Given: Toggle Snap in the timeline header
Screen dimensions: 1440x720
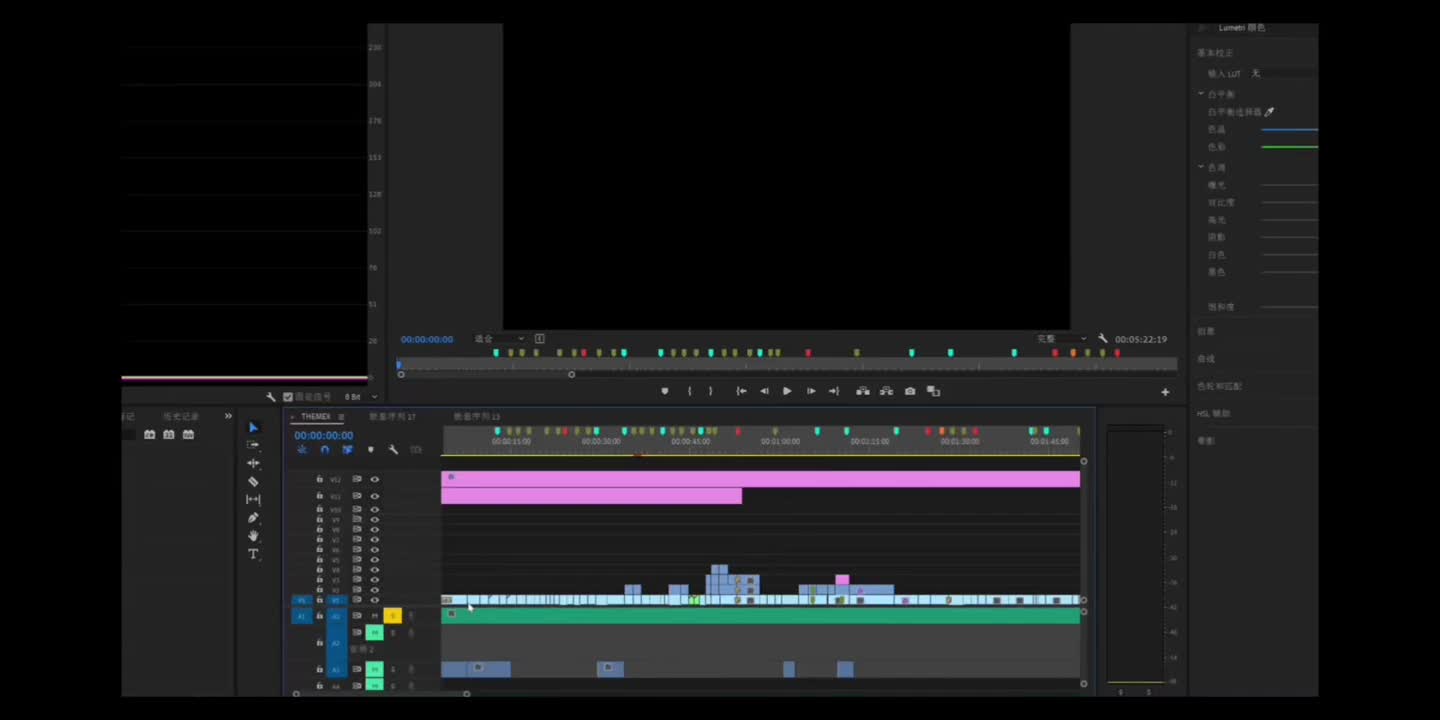Looking at the screenshot, I should (x=325, y=450).
